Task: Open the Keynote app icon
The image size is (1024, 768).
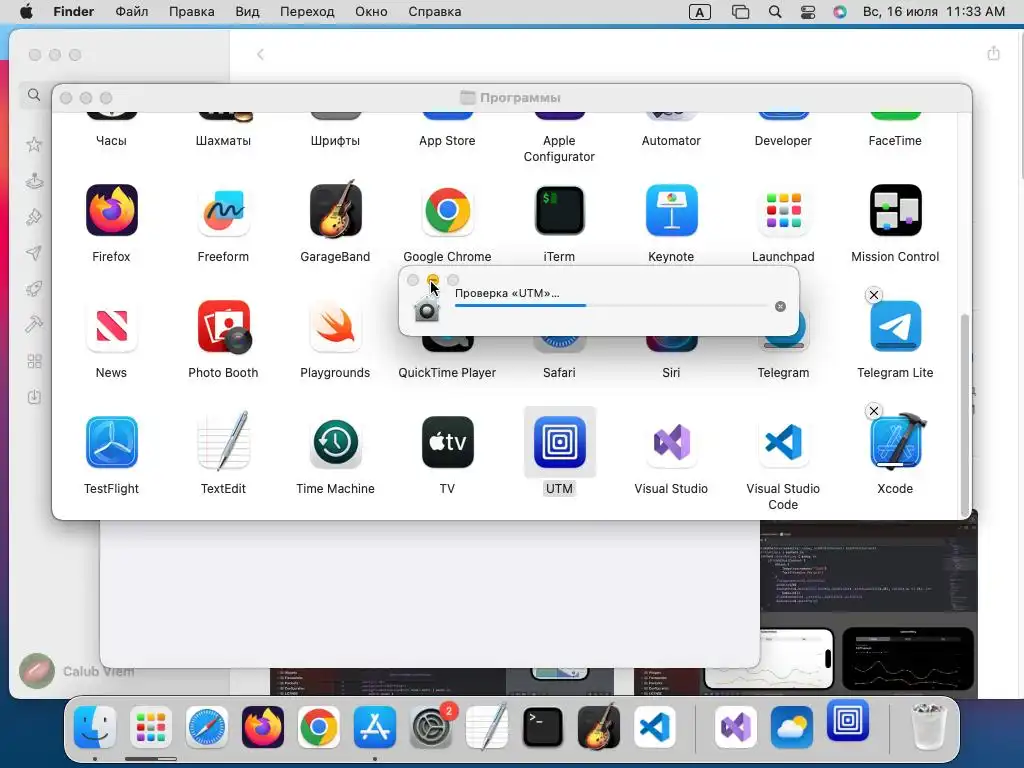Action: tap(671, 210)
